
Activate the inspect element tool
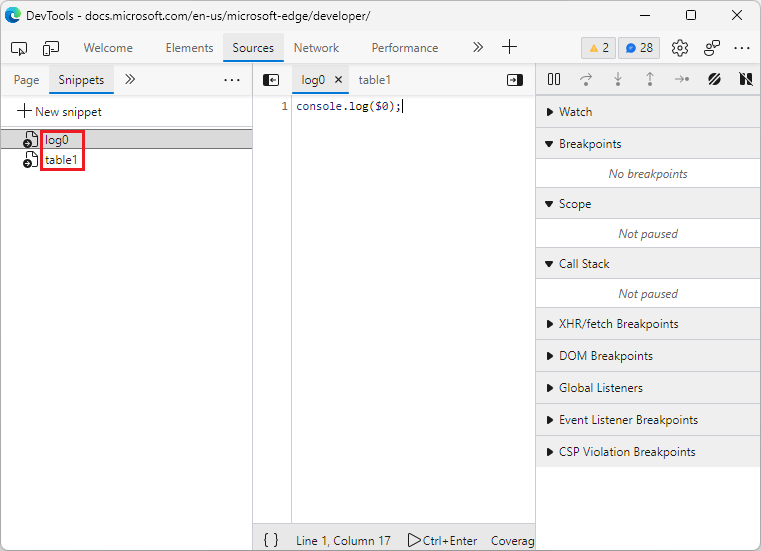[19, 48]
